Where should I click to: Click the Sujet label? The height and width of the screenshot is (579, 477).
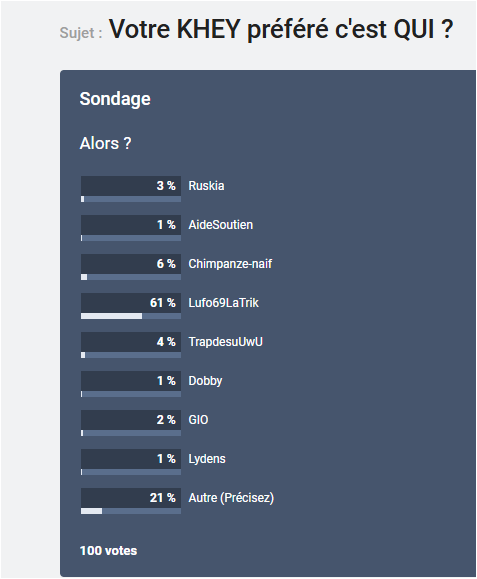[80, 32]
